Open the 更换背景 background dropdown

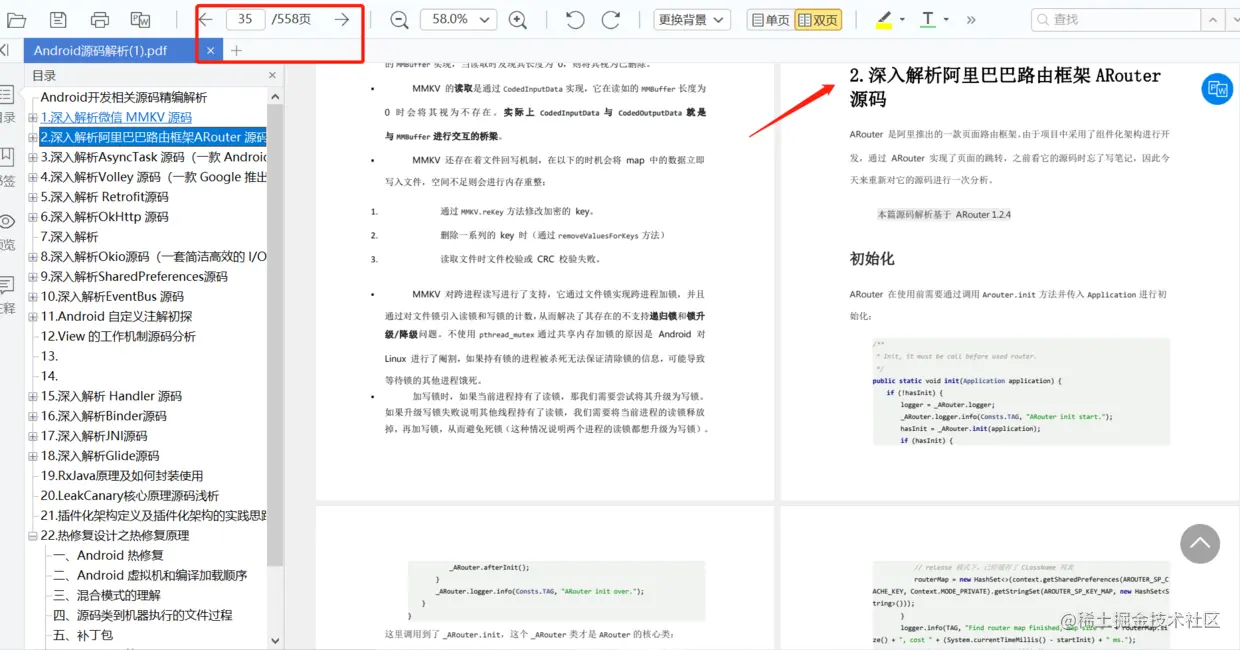pos(692,19)
